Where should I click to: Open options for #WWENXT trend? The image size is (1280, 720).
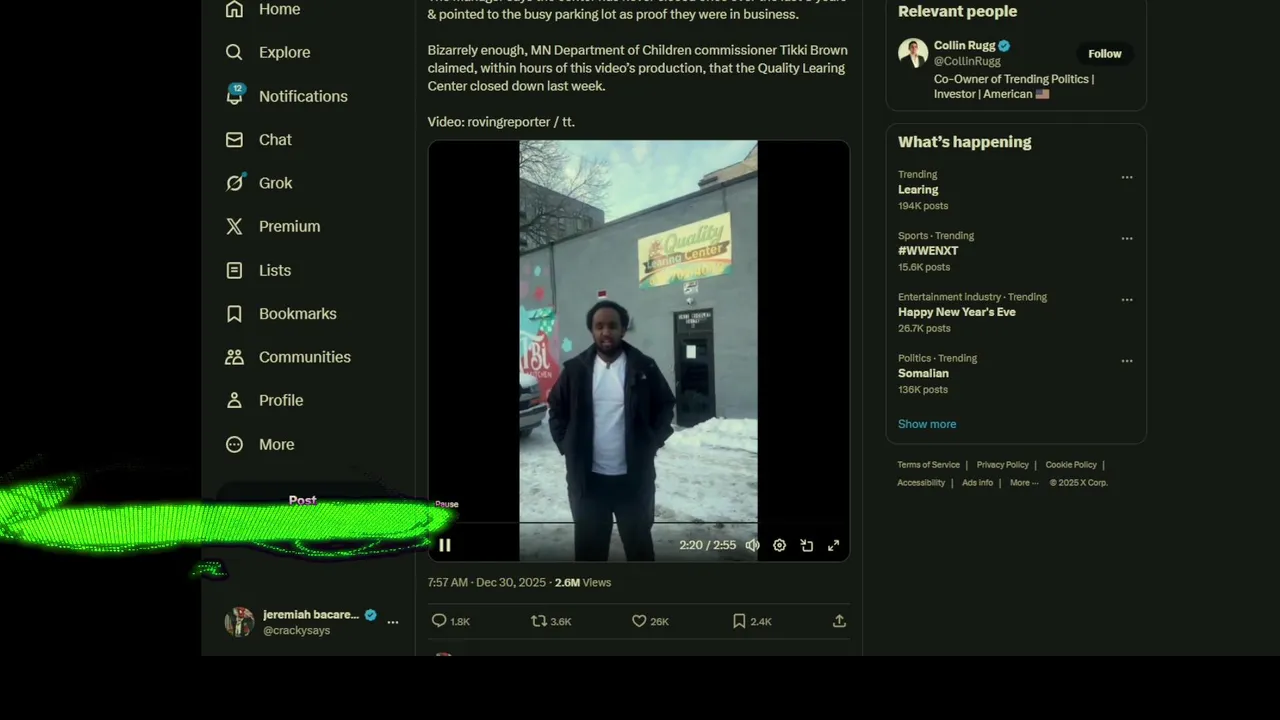point(1127,238)
